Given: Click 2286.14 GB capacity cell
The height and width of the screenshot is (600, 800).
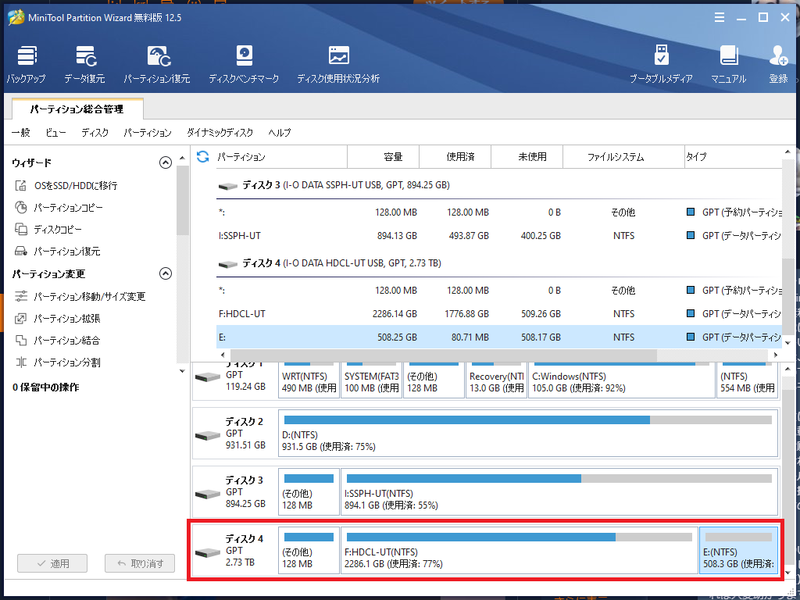Looking at the screenshot, I should (394, 314).
